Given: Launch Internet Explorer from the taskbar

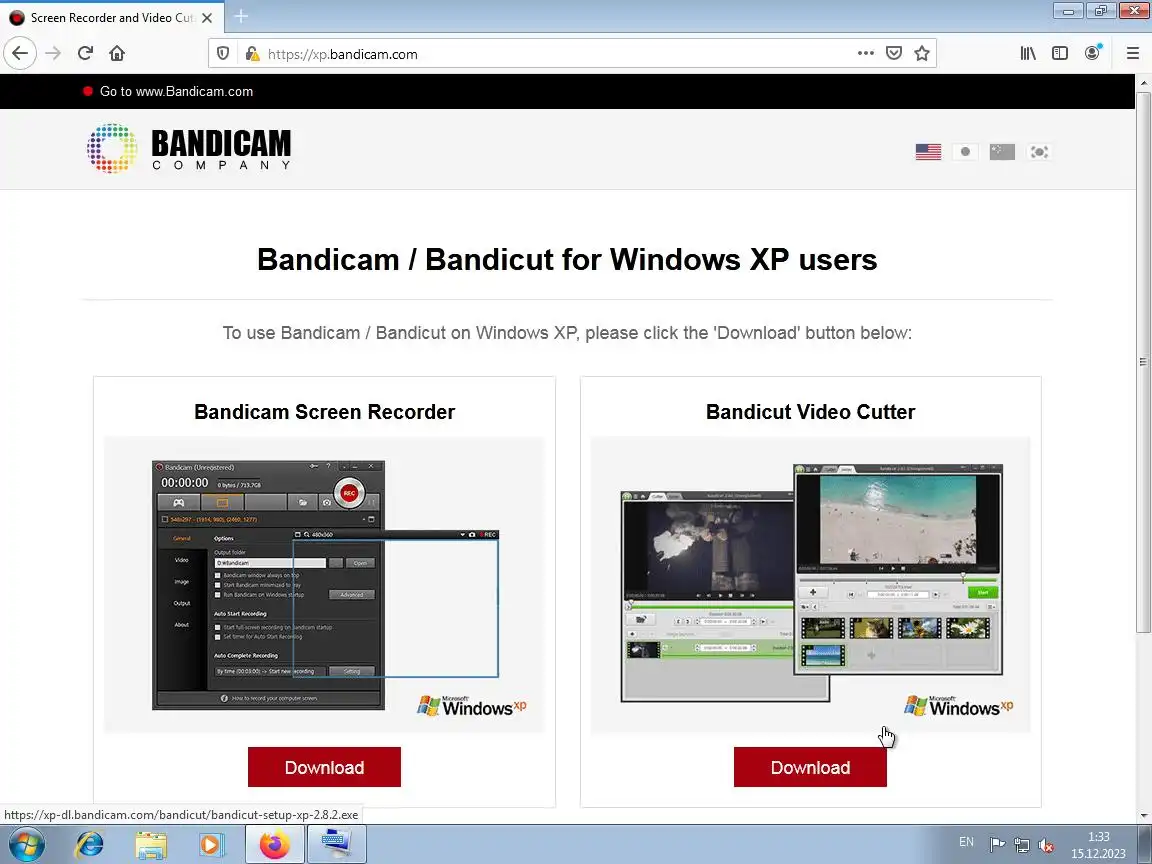Looking at the screenshot, I should click(x=90, y=844).
